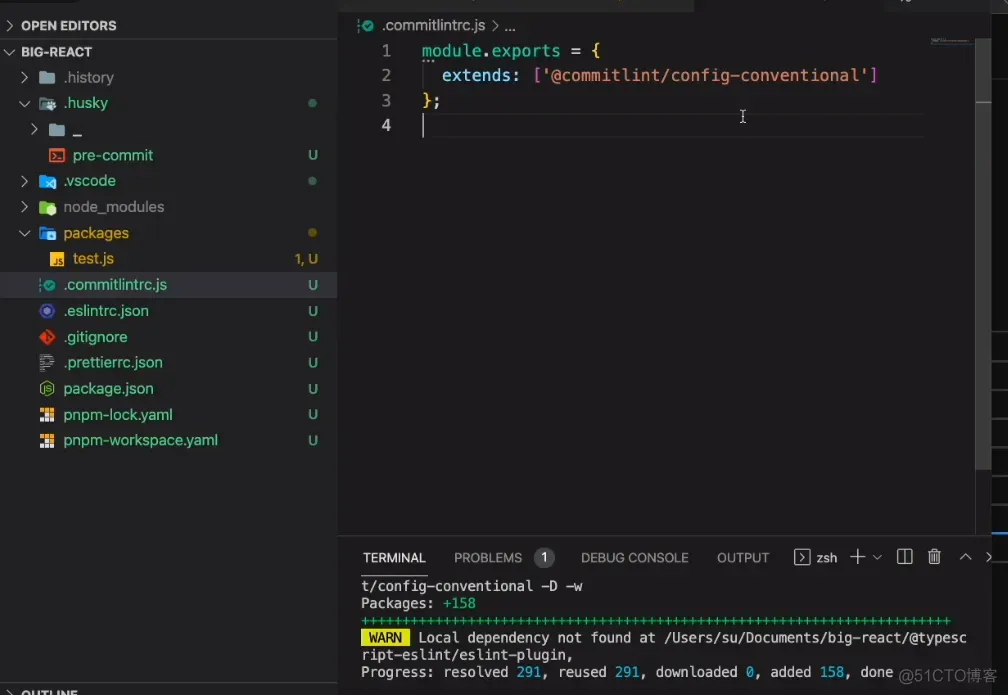Click the .gitignore git icon
Image resolution: width=1008 pixels, height=695 pixels.
47,337
